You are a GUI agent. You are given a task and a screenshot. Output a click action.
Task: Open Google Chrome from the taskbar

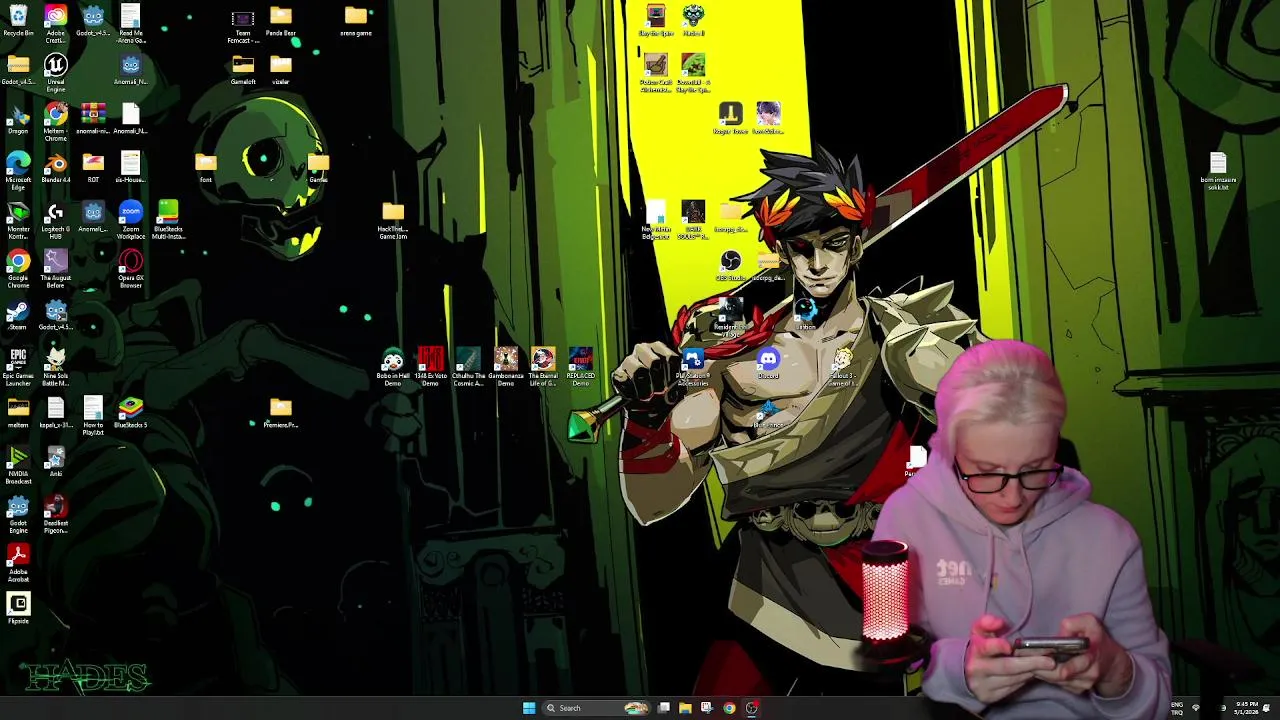[x=729, y=708]
